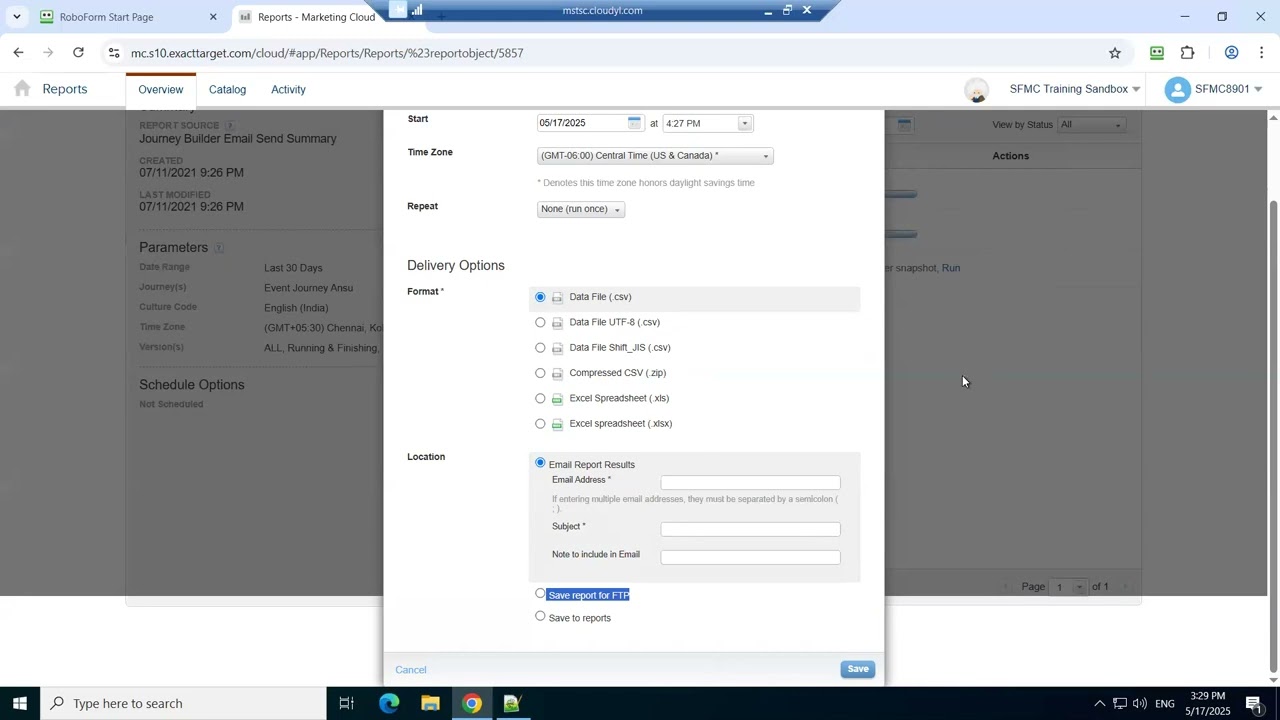Open the tab search chevron button
Viewport: 1280px width, 720px height.
(x=17, y=17)
